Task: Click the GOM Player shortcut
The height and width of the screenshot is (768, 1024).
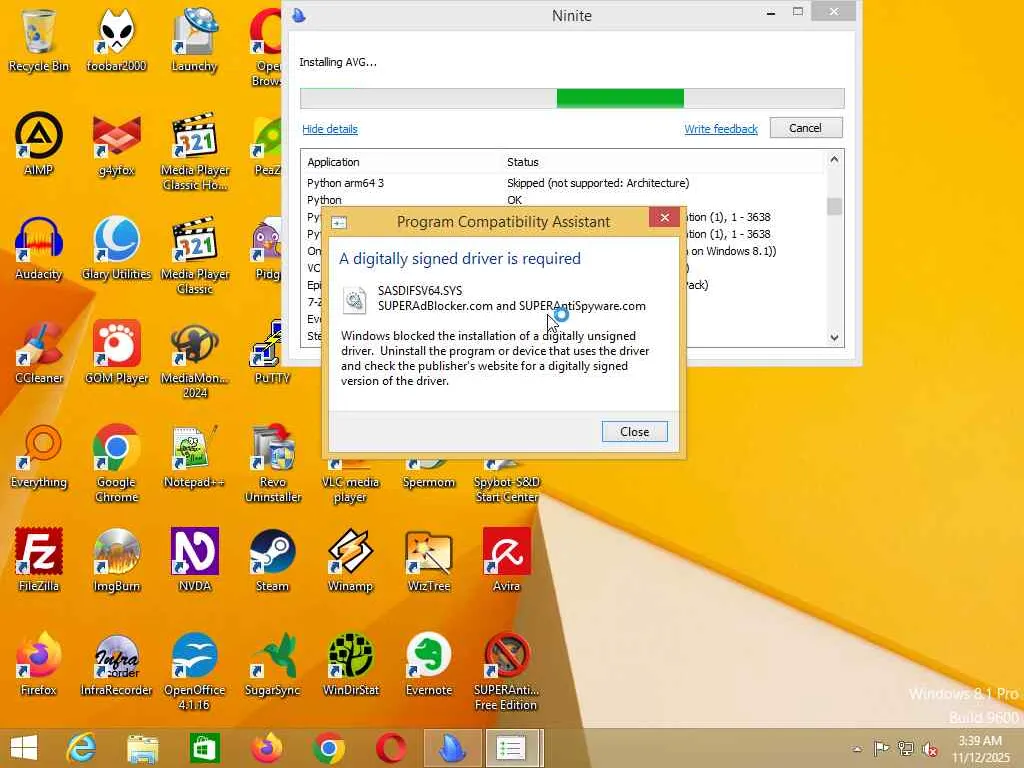Action: click(x=116, y=353)
